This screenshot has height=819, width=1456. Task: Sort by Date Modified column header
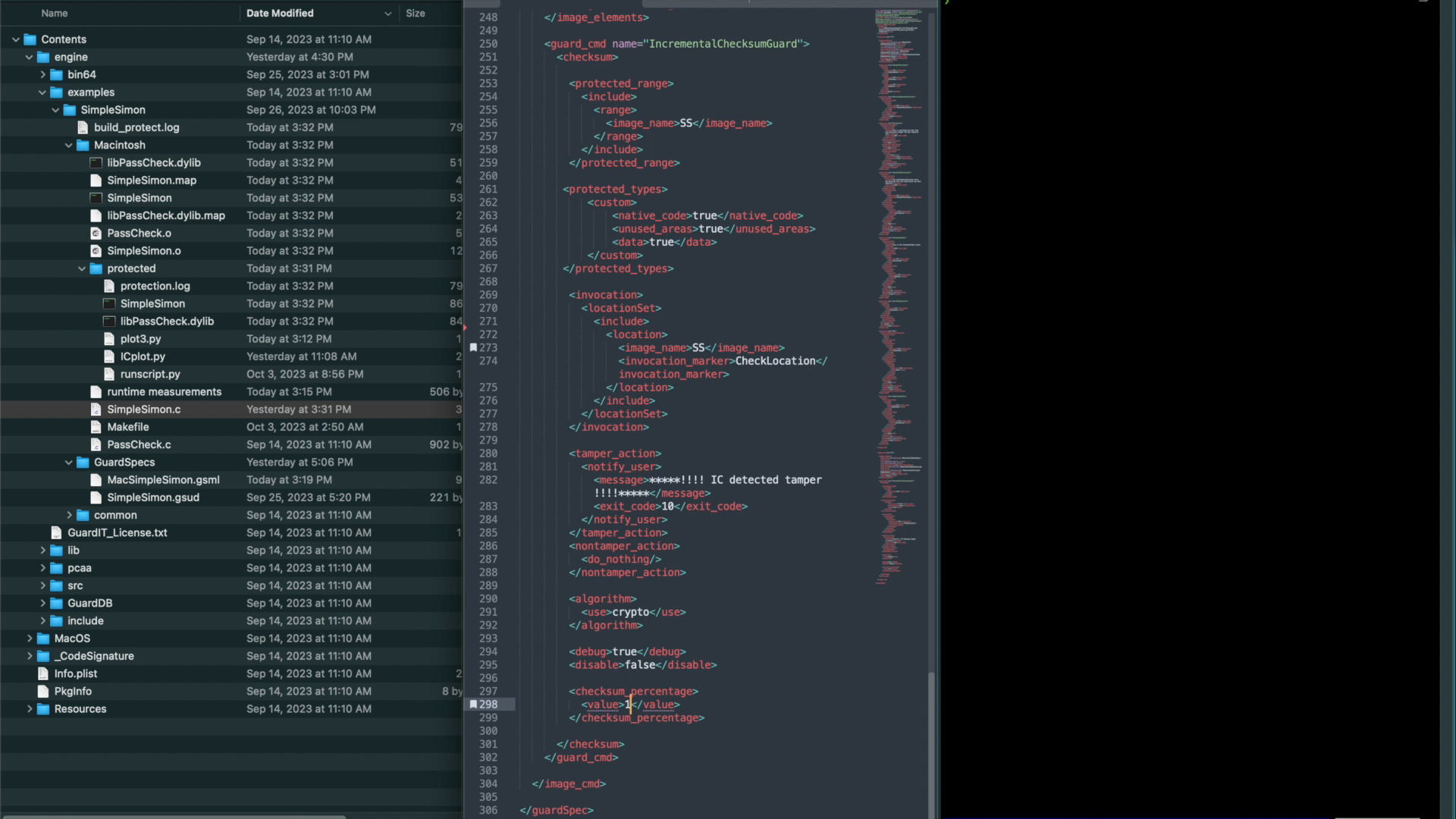280,13
